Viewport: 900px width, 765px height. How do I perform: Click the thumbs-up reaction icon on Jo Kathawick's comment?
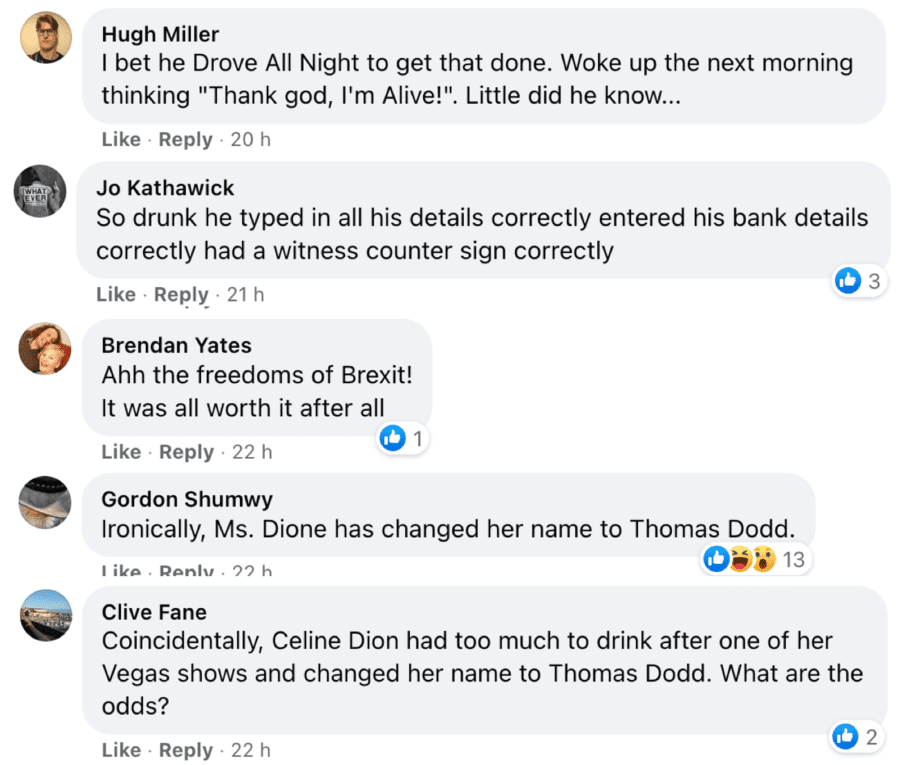[848, 281]
